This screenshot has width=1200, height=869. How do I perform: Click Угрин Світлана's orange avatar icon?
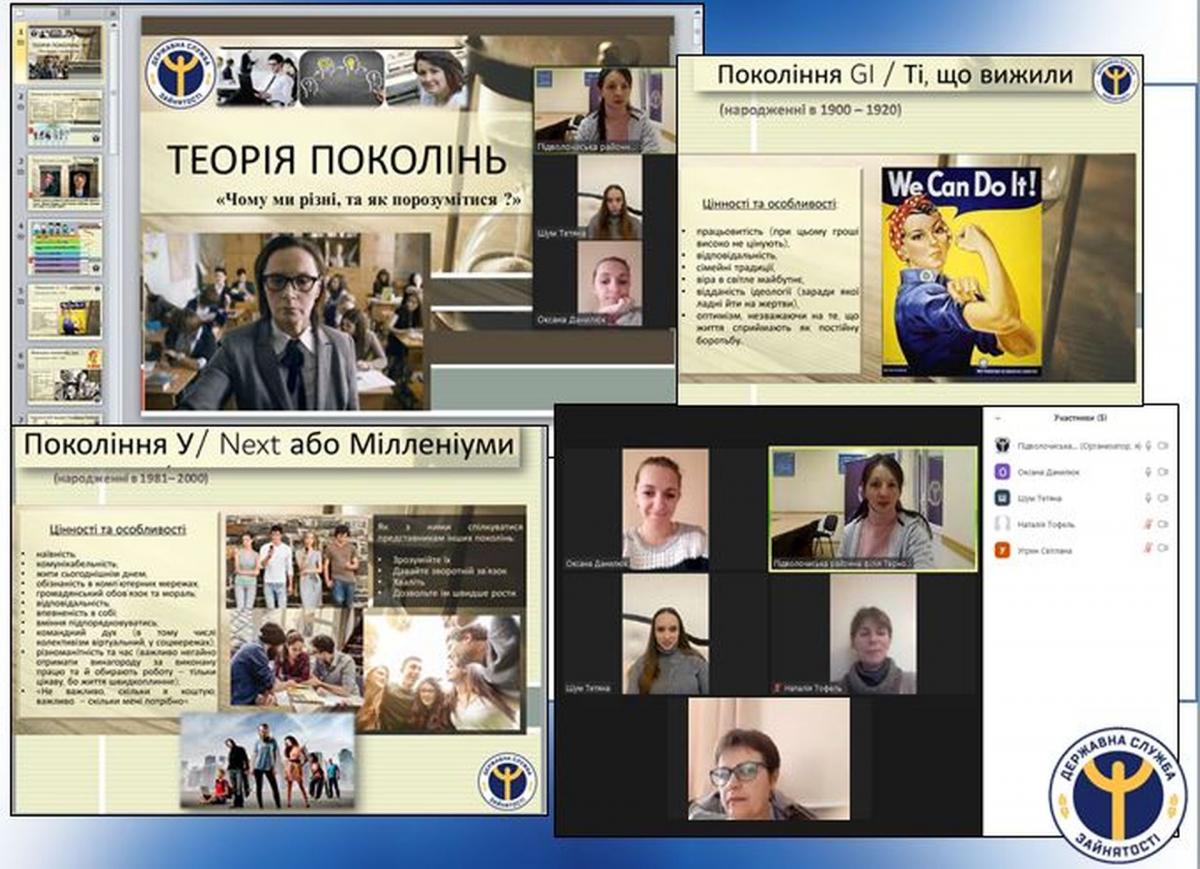1001,549
